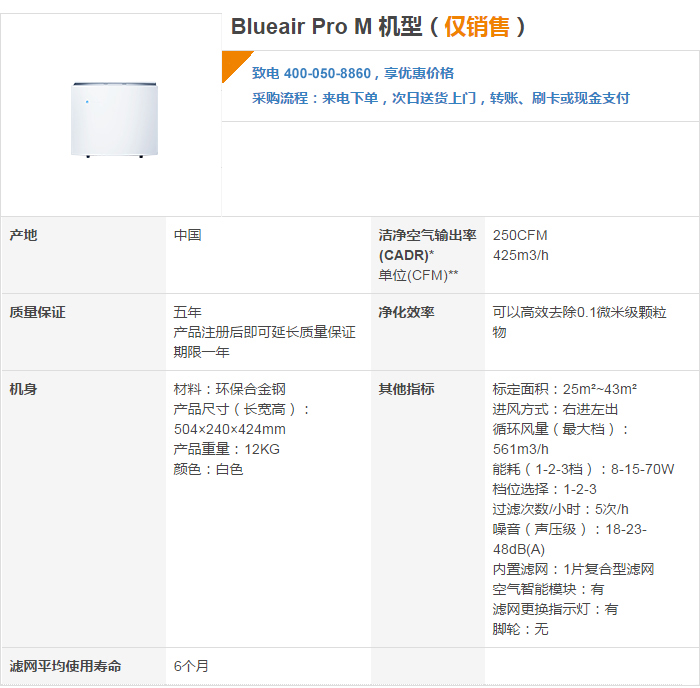
Task: Click the 6个月 filter life value
Action: [x=191, y=666]
